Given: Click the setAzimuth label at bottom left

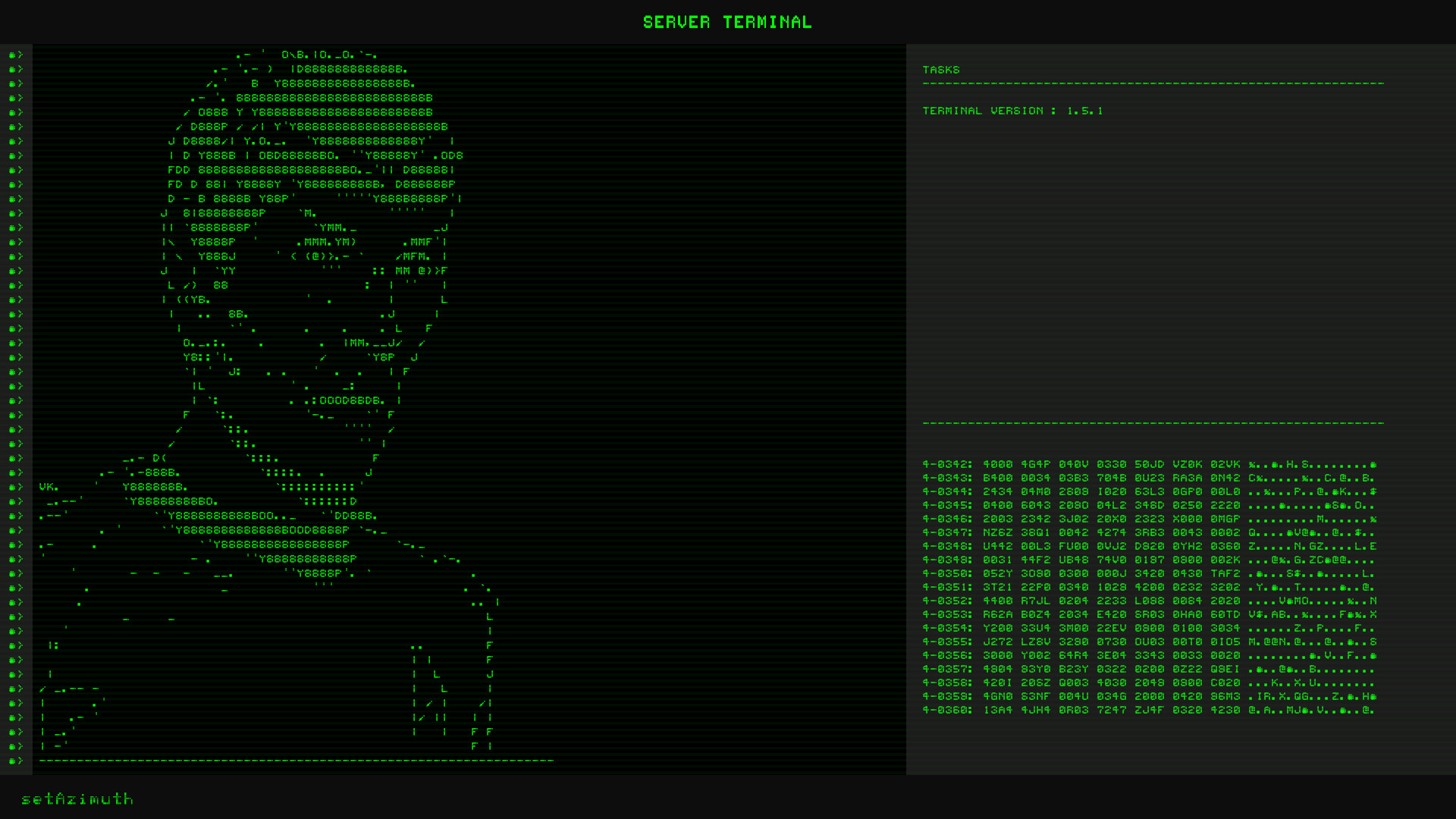Looking at the screenshot, I should (x=78, y=799).
